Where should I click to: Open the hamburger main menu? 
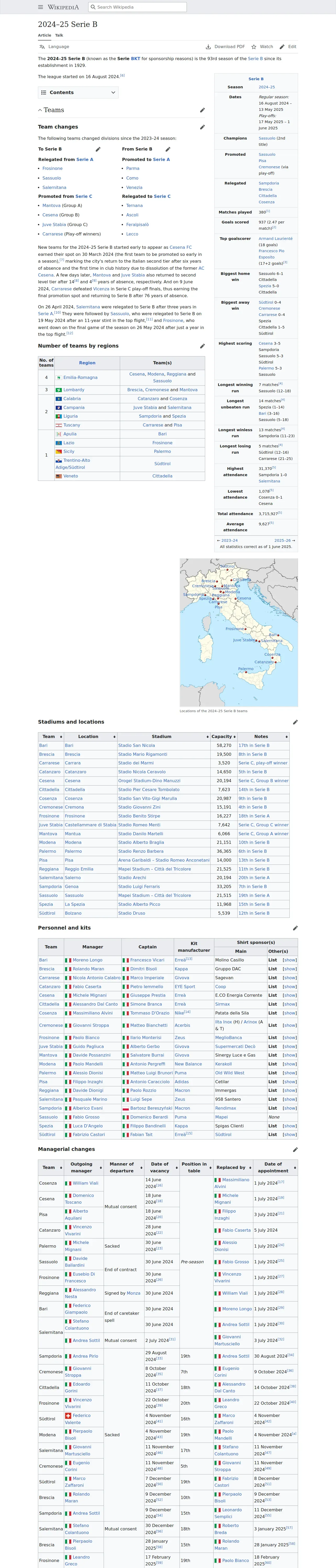41,7
